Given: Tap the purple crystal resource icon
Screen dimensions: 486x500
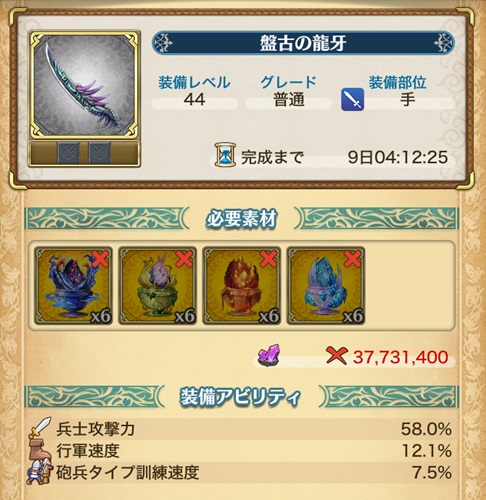Looking at the screenshot, I should [269, 355].
